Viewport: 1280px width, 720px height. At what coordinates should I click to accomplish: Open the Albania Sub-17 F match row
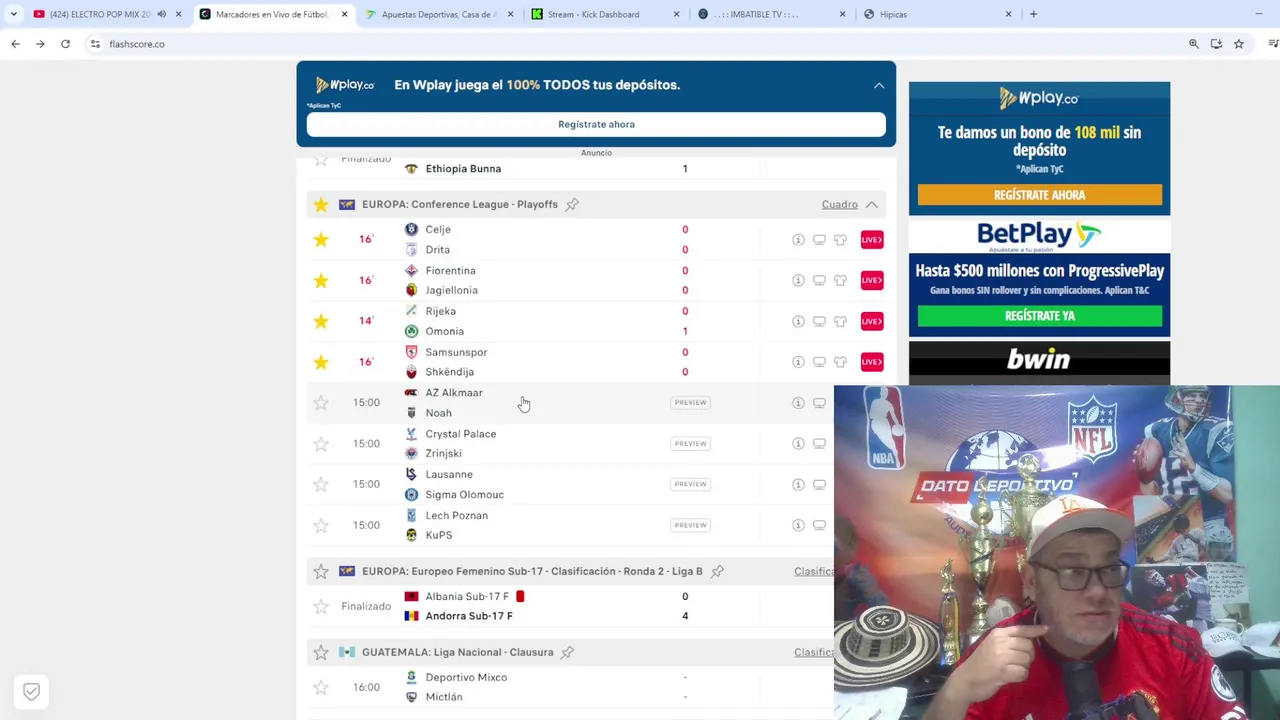point(570,606)
